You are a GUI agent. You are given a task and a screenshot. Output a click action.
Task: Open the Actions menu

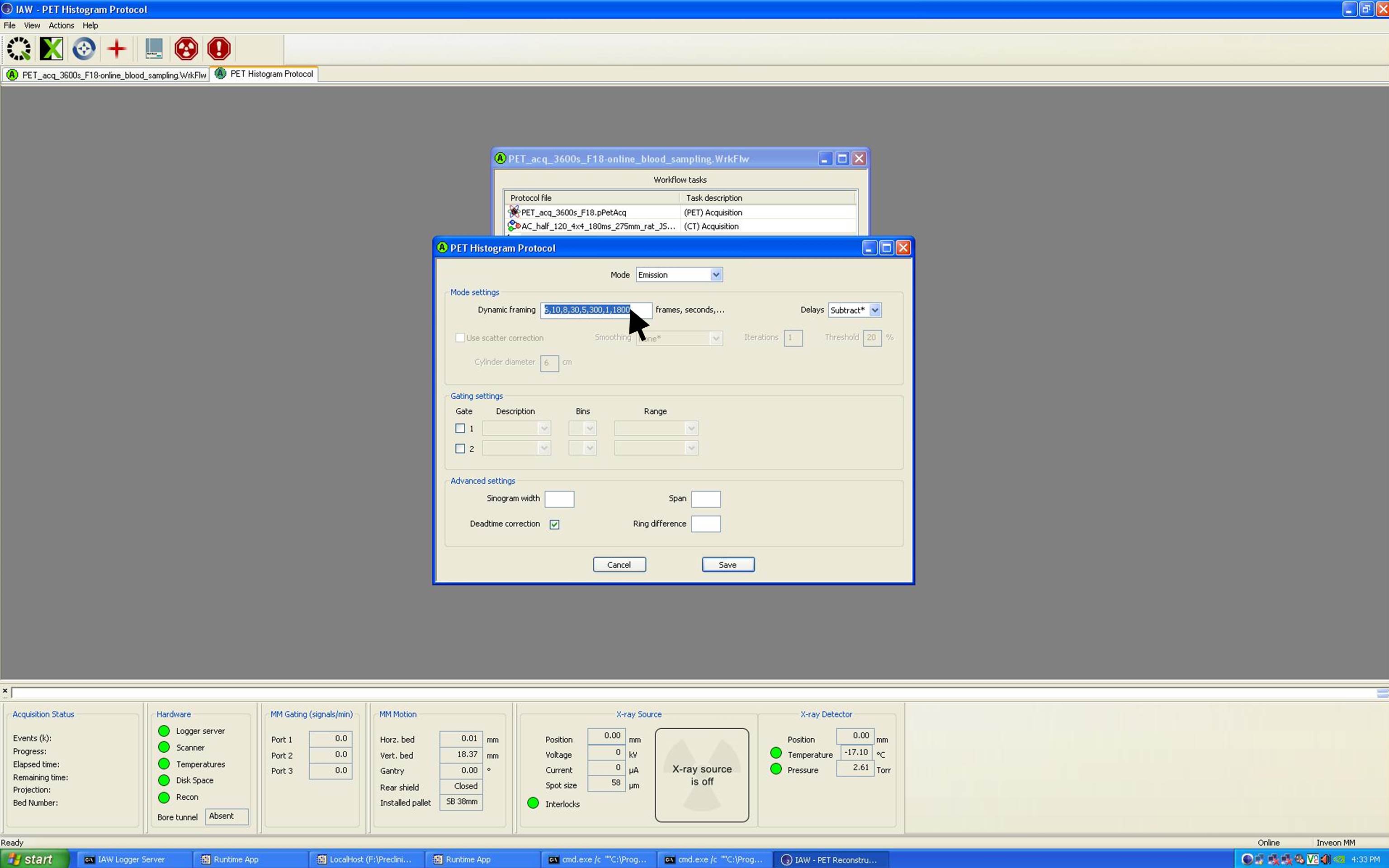[61, 25]
